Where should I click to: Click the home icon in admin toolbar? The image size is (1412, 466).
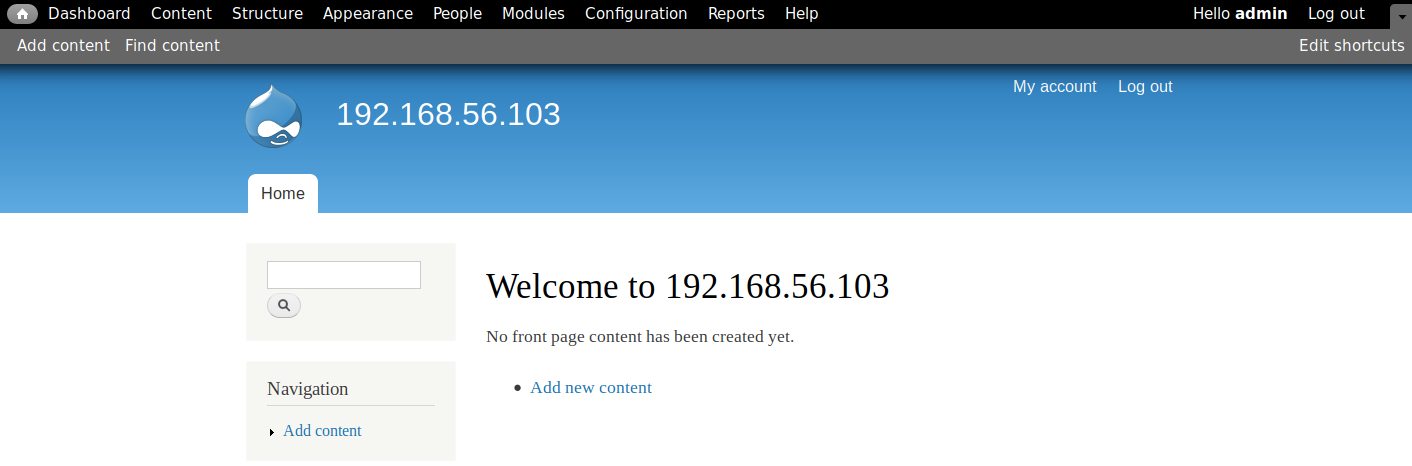click(22, 14)
